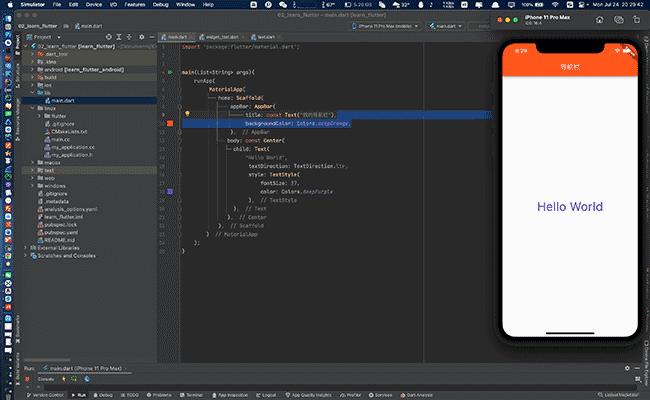This screenshot has height=400, width=650.
Task: Switch to widget_test.dart editor tab
Action: [222, 37]
